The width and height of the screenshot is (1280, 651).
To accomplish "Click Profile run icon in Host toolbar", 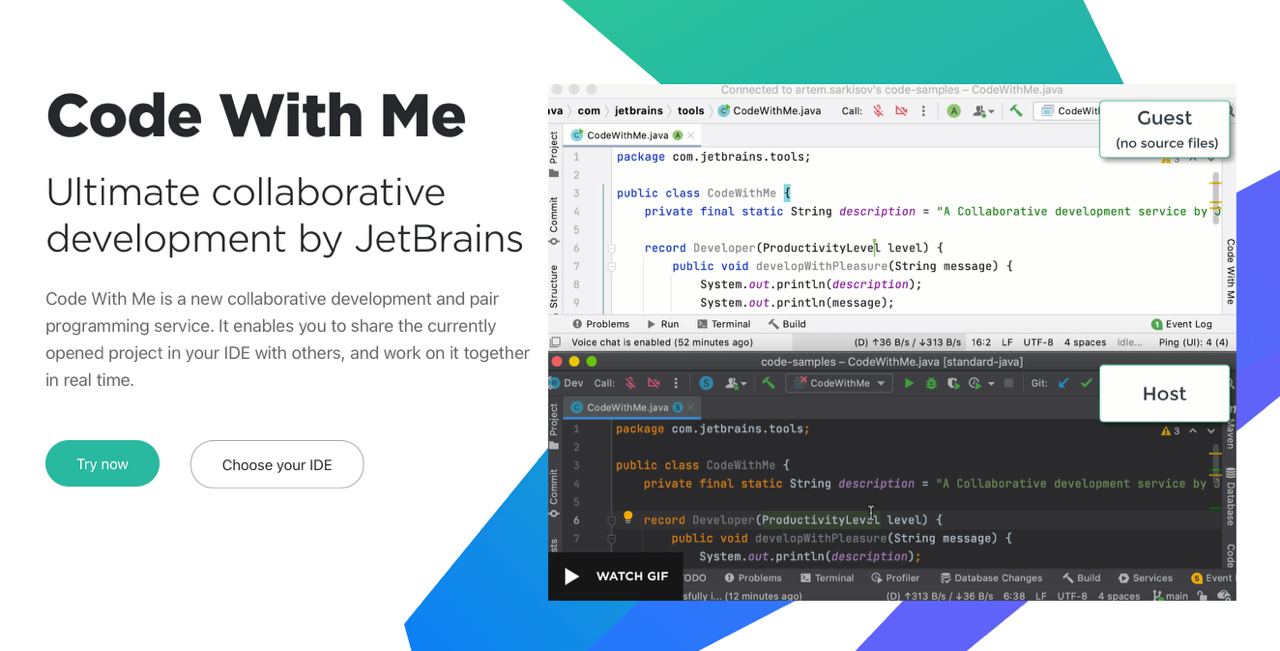I will coord(974,383).
